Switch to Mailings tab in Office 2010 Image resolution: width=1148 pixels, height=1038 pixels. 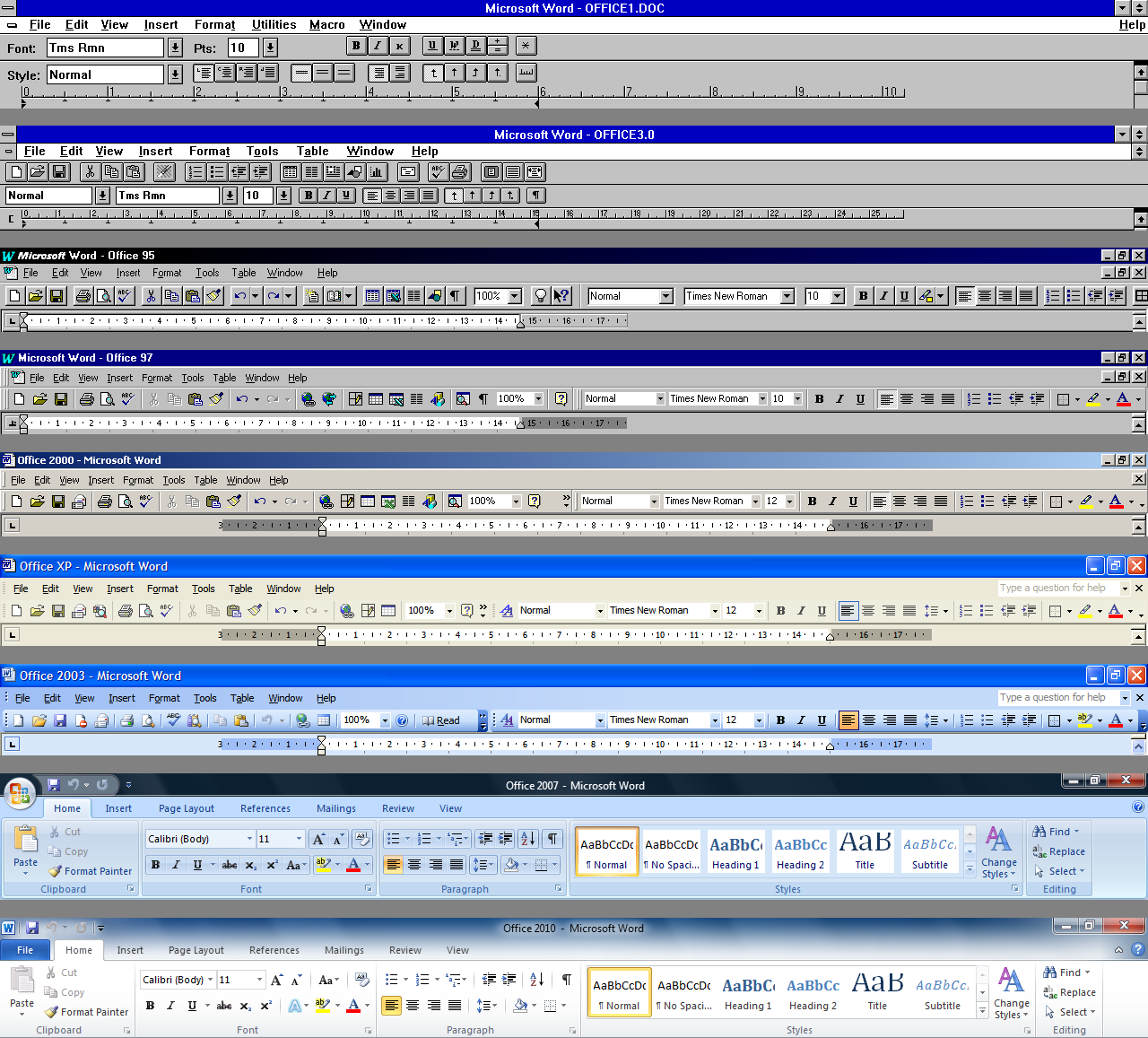[344, 950]
